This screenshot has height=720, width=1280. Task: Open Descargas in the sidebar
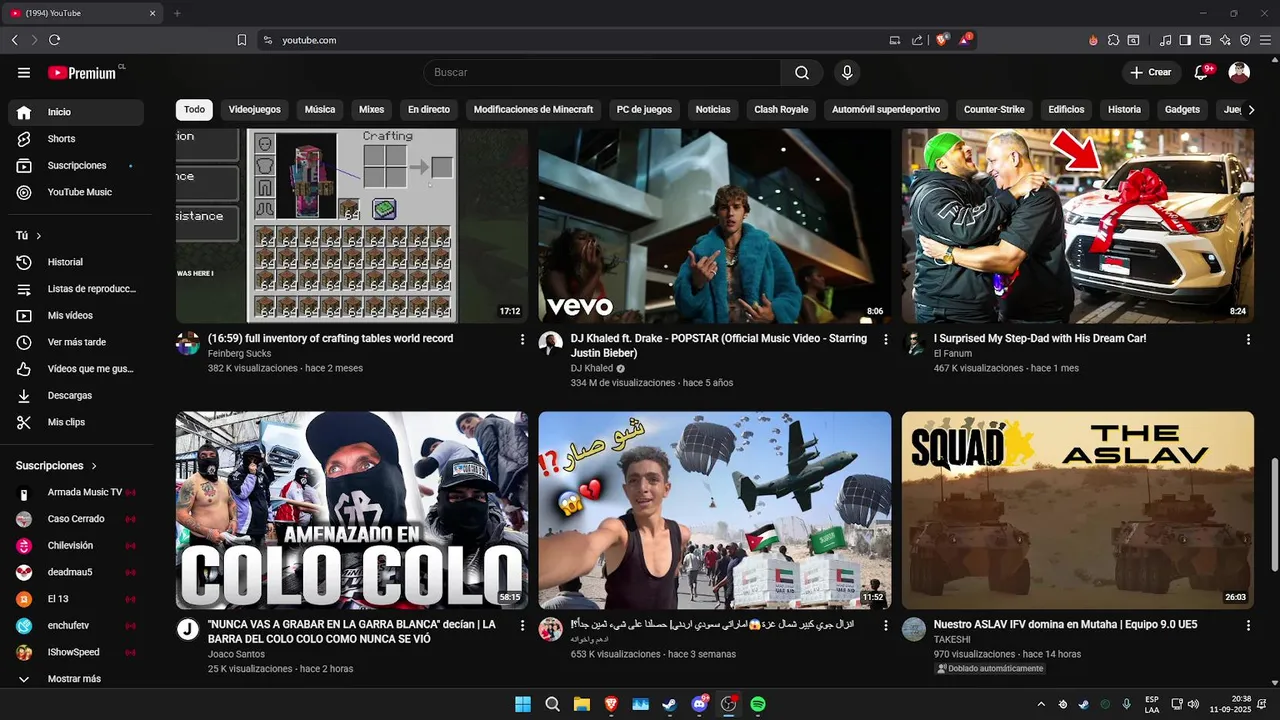(76, 396)
